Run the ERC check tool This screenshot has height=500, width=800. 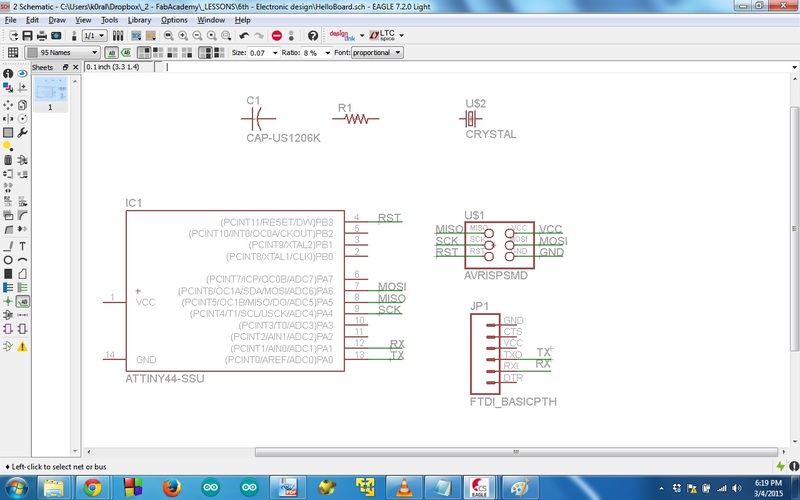(8, 346)
